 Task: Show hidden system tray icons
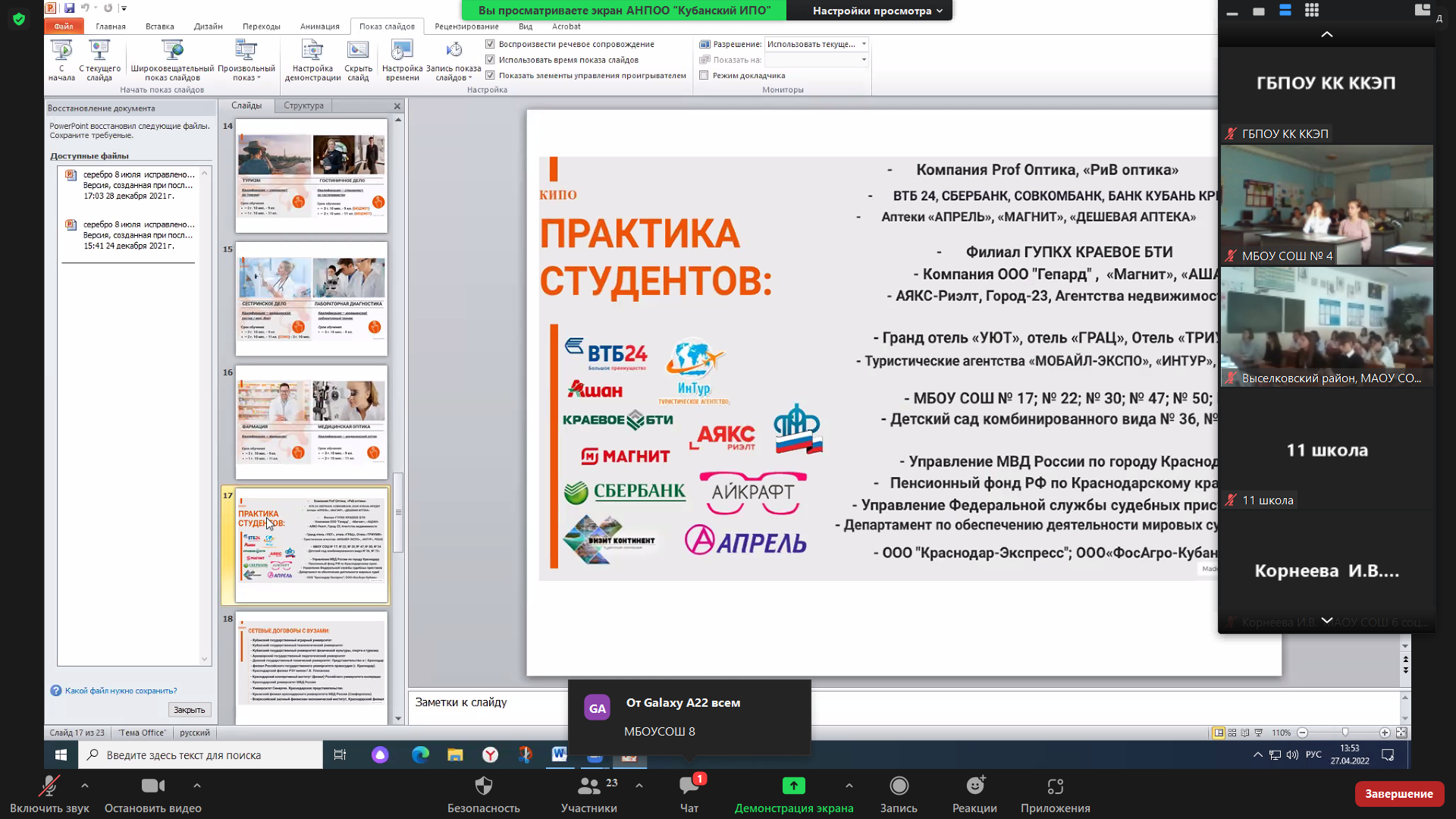1258,755
